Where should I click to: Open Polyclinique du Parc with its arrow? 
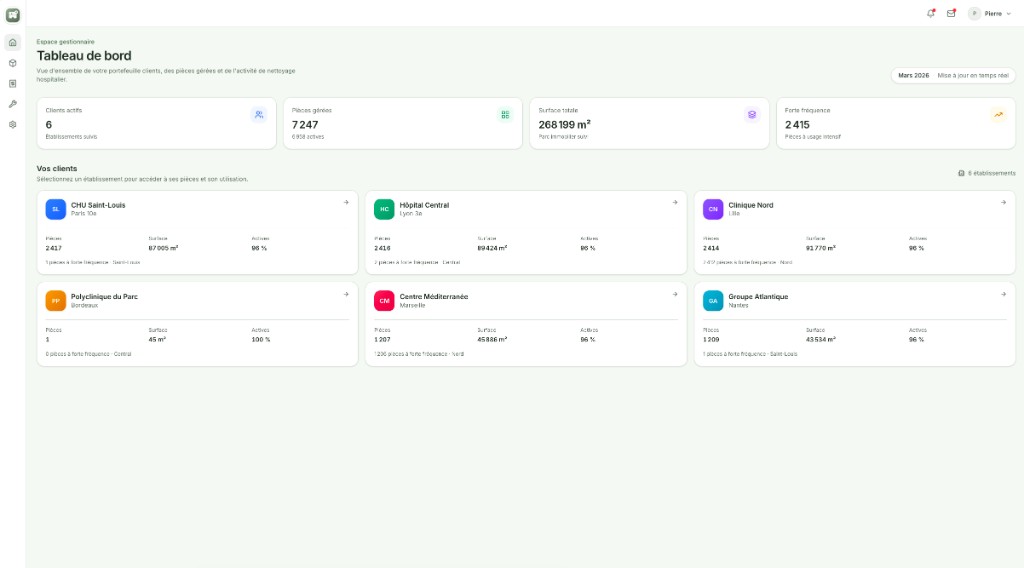(346, 294)
